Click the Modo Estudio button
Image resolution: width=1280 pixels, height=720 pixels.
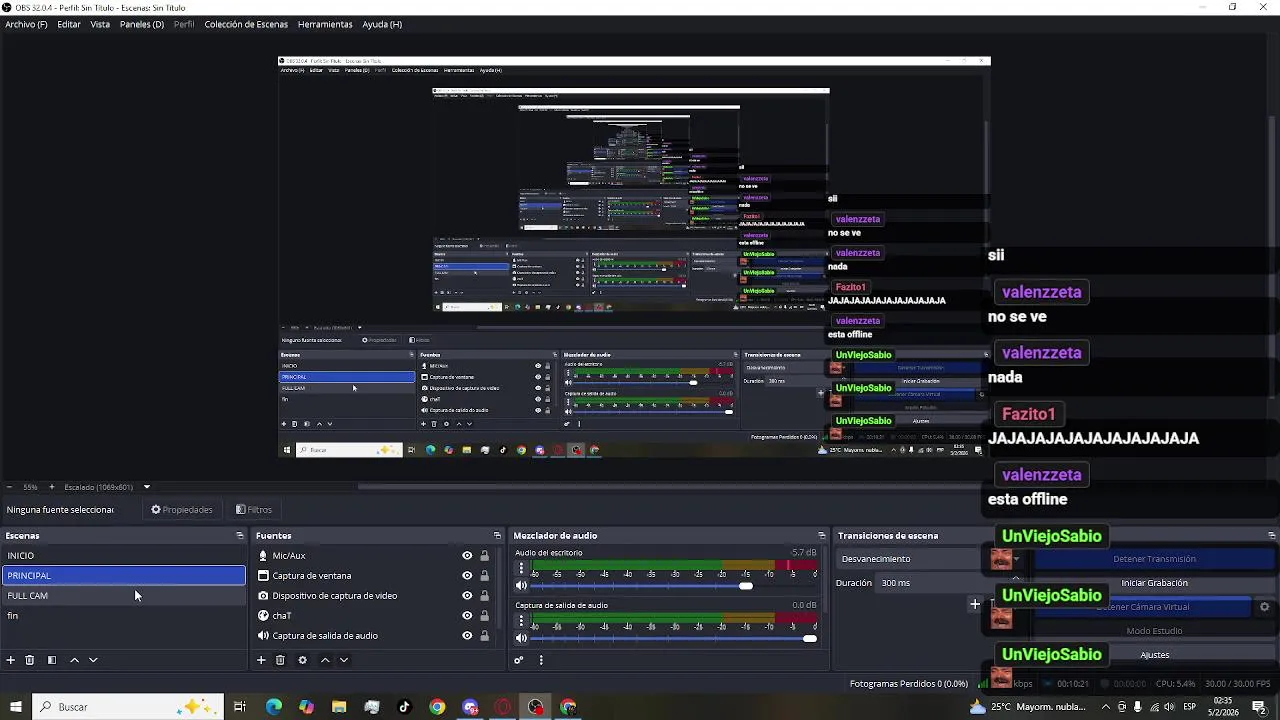click(x=1154, y=631)
